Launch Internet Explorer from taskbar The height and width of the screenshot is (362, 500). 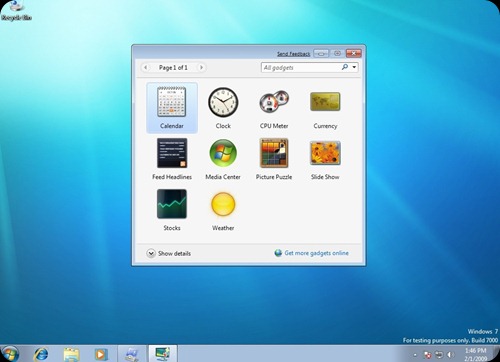(x=41, y=354)
